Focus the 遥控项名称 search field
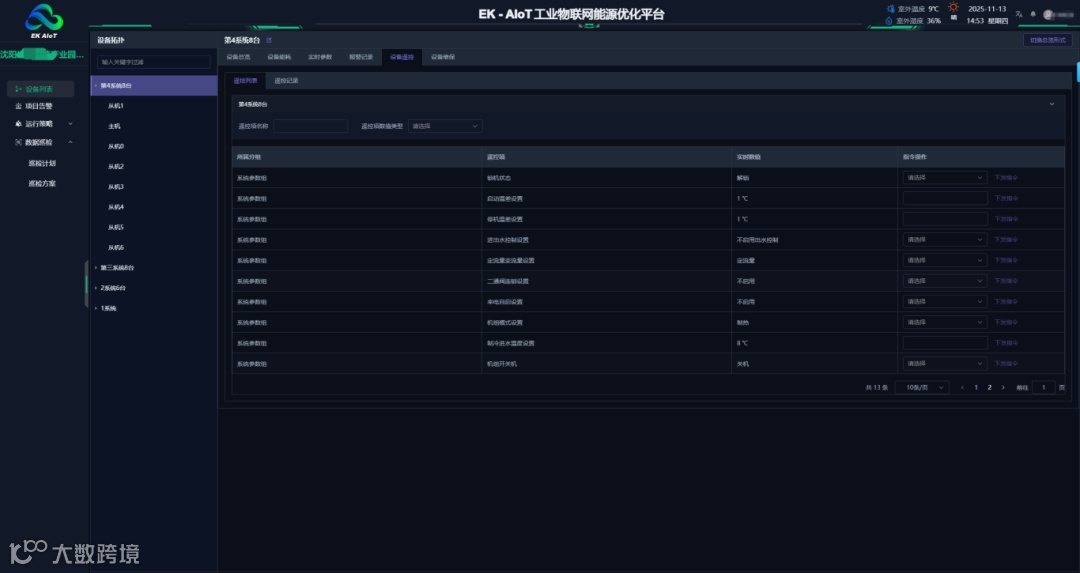The image size is (1080, 573). pyautogui.click(x=311, y=126)
